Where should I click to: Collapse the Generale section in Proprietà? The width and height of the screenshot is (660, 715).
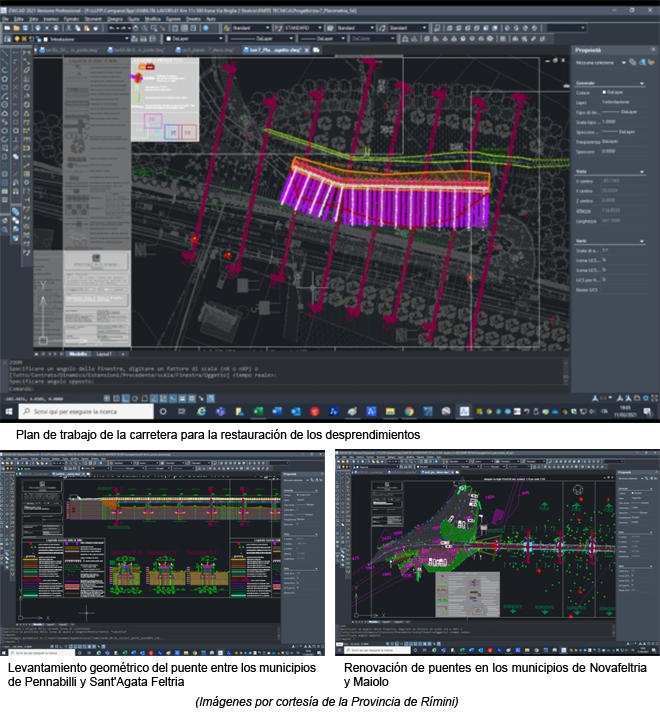(642, 83)
